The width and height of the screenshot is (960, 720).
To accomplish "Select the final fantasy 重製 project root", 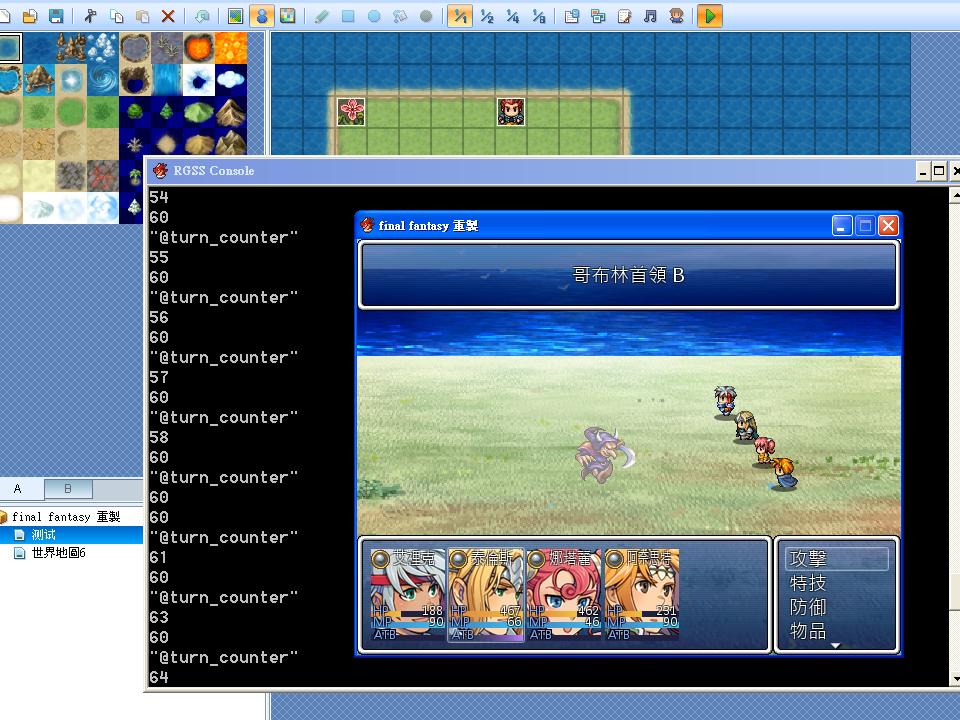I will click(x=66, y=517).
